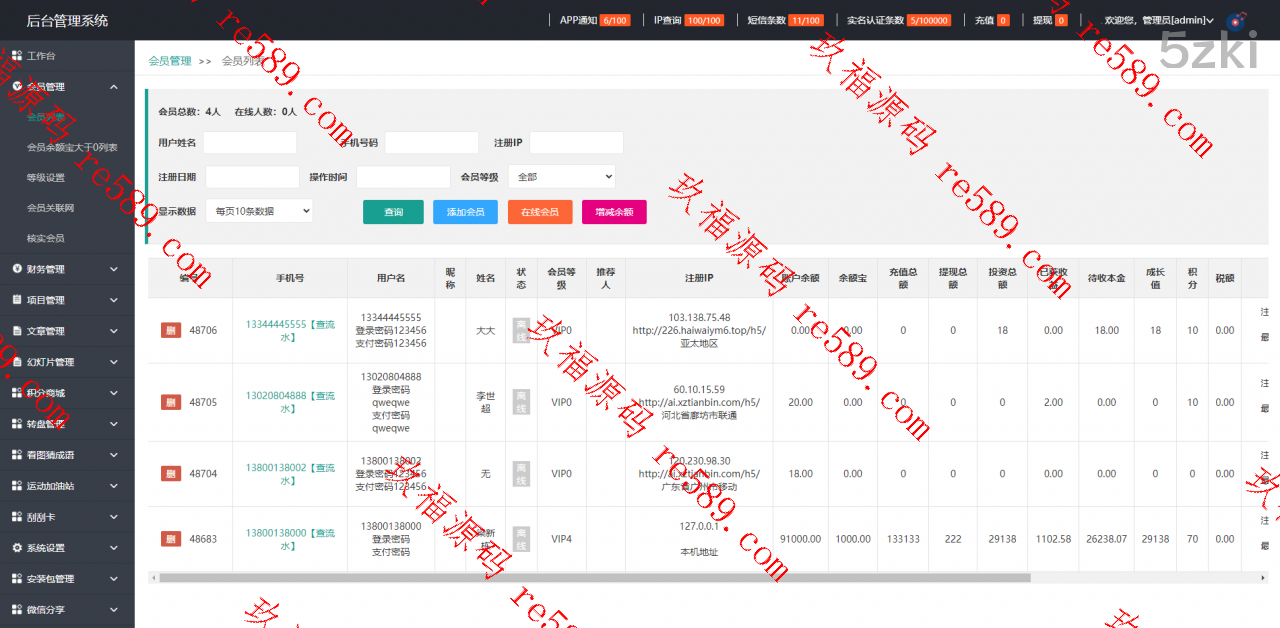Click delete icon for member 48705
The height and width of the screenshot is (628, 1280).
click(171, 402)
